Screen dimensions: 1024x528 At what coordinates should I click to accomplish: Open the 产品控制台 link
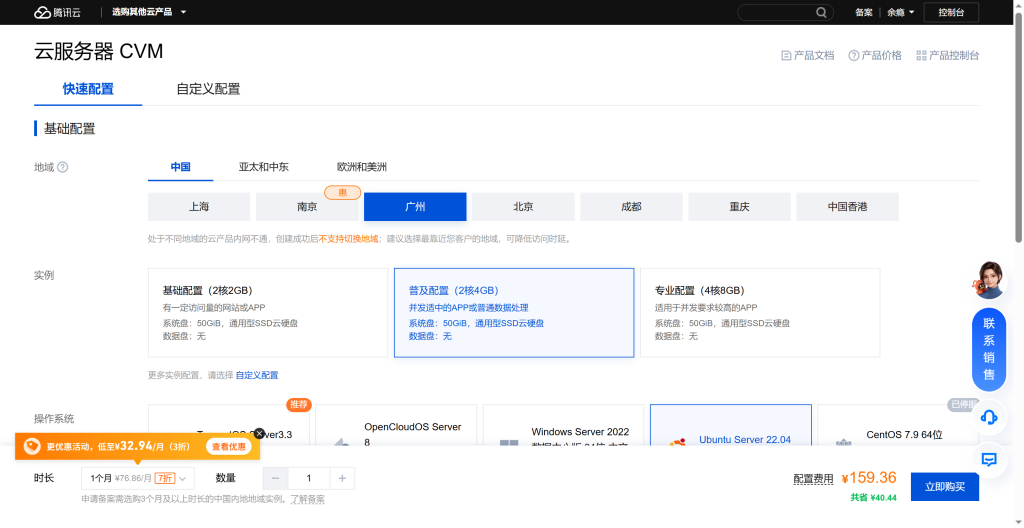[948, 56]
